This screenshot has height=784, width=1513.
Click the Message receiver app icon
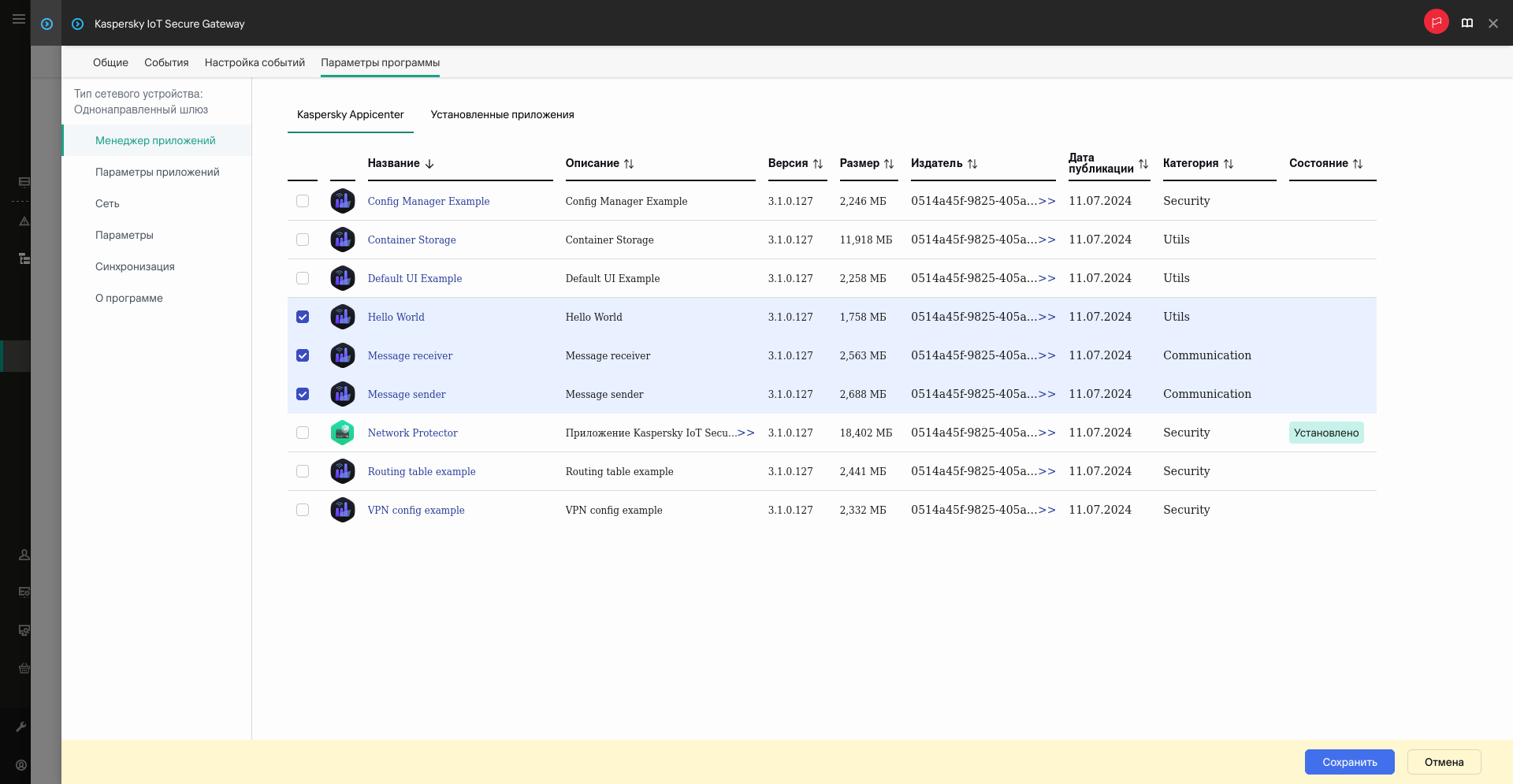pos(342,355)
